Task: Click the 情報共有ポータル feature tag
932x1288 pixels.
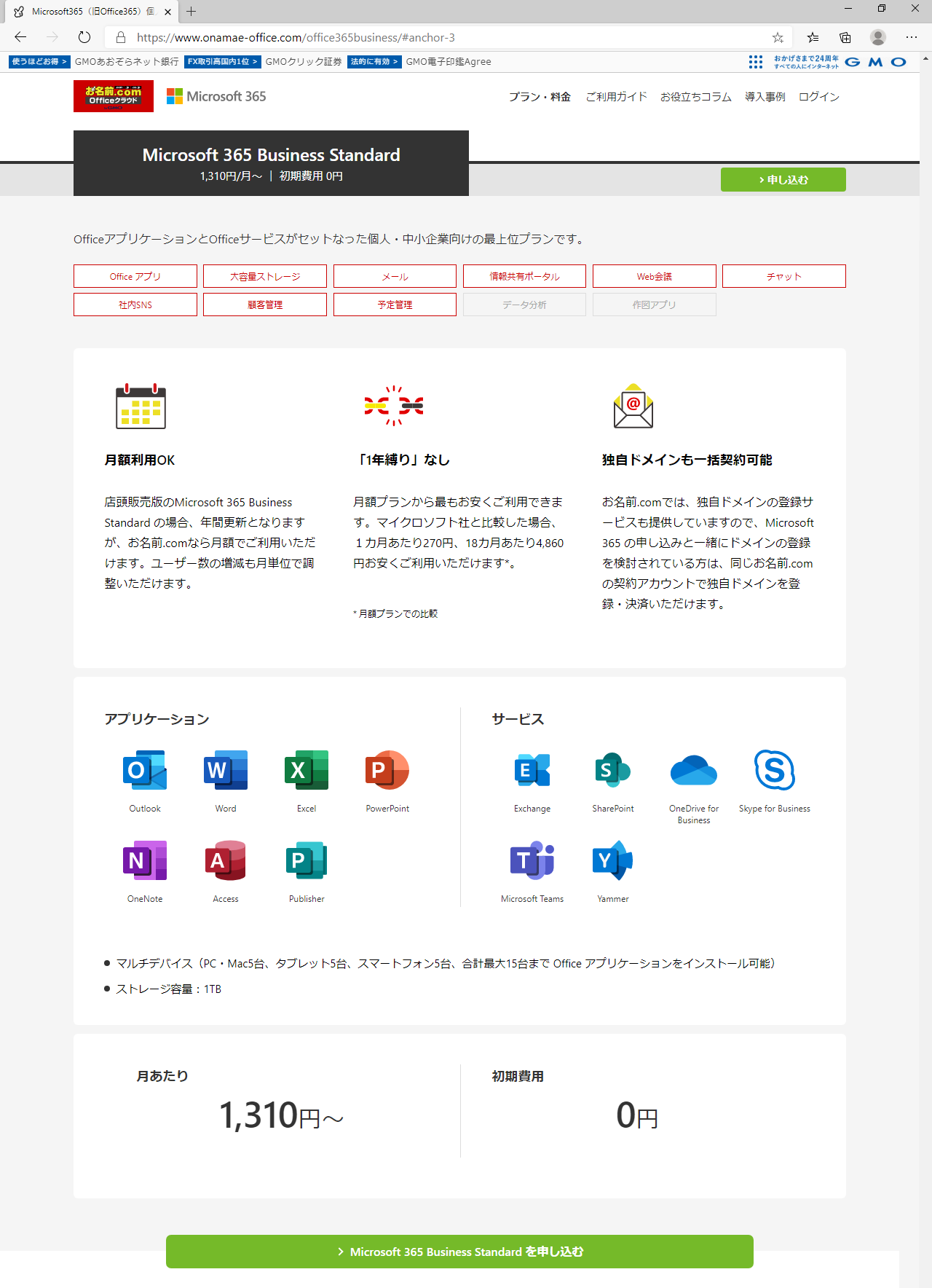Action: [x=524, y=276]
